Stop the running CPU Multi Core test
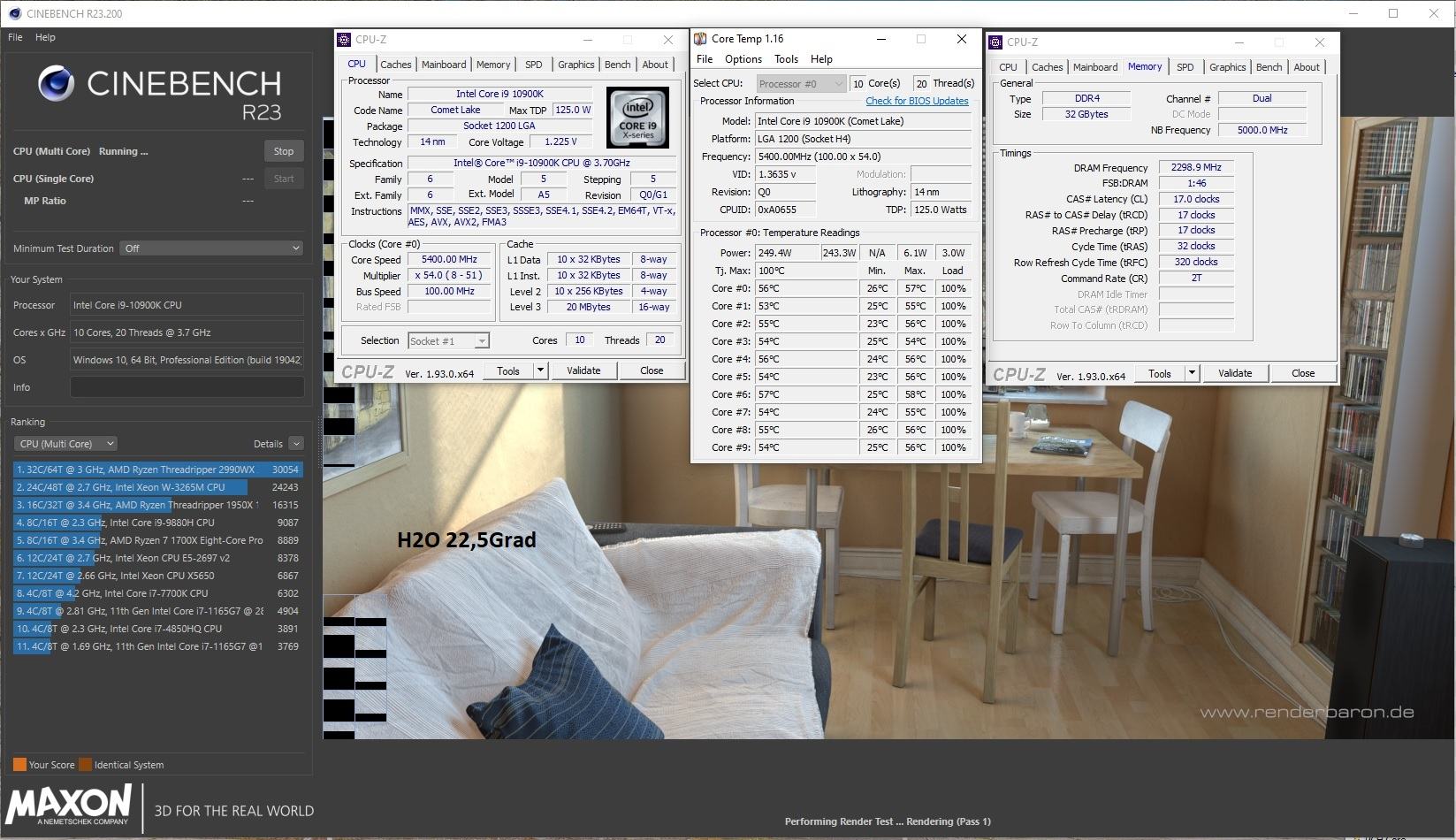This screenshot has width=1456, height=840. [284, 151]
